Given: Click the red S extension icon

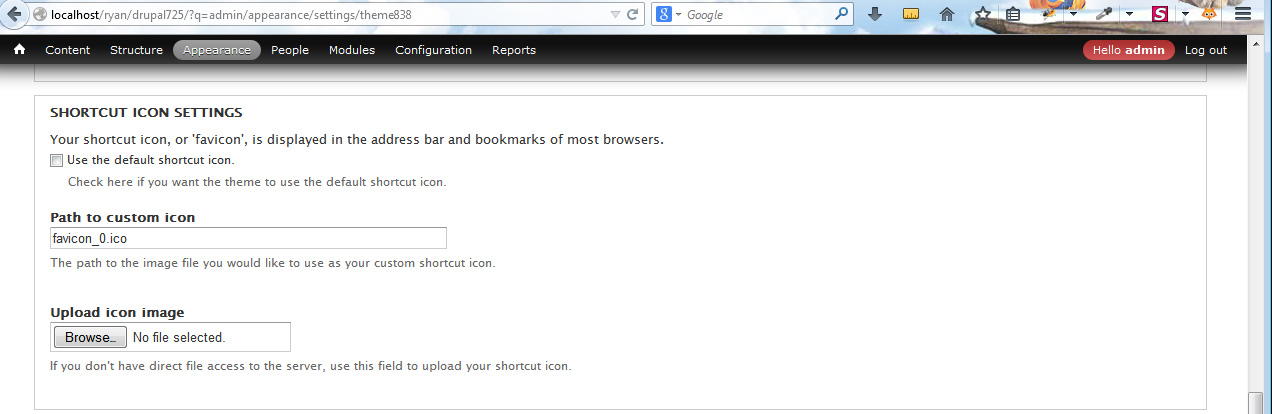Looking at the screenshot, I should click(x=1159, y=14).
